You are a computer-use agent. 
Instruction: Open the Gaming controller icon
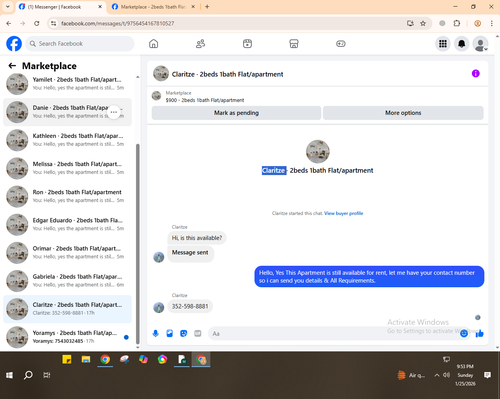click(x=341, y=44)
